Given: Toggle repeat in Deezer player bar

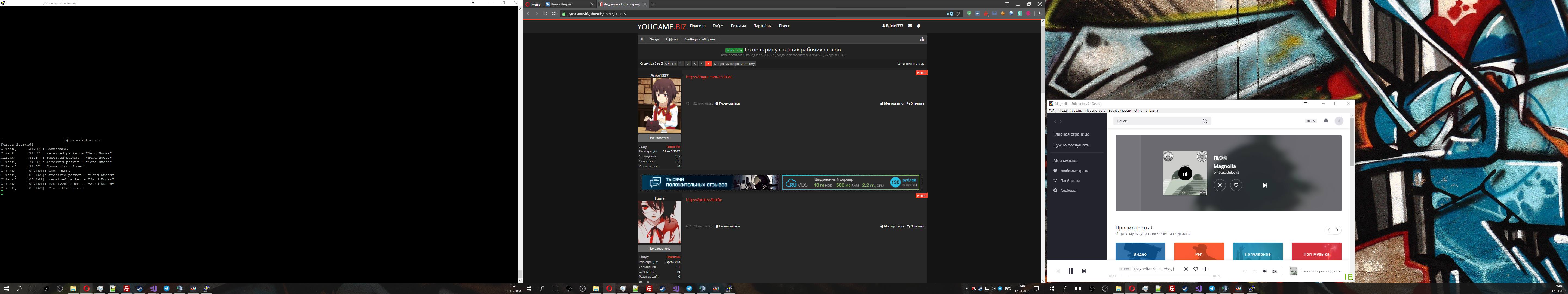Looking at the screenshot, I should click(x=1245, y=271).
